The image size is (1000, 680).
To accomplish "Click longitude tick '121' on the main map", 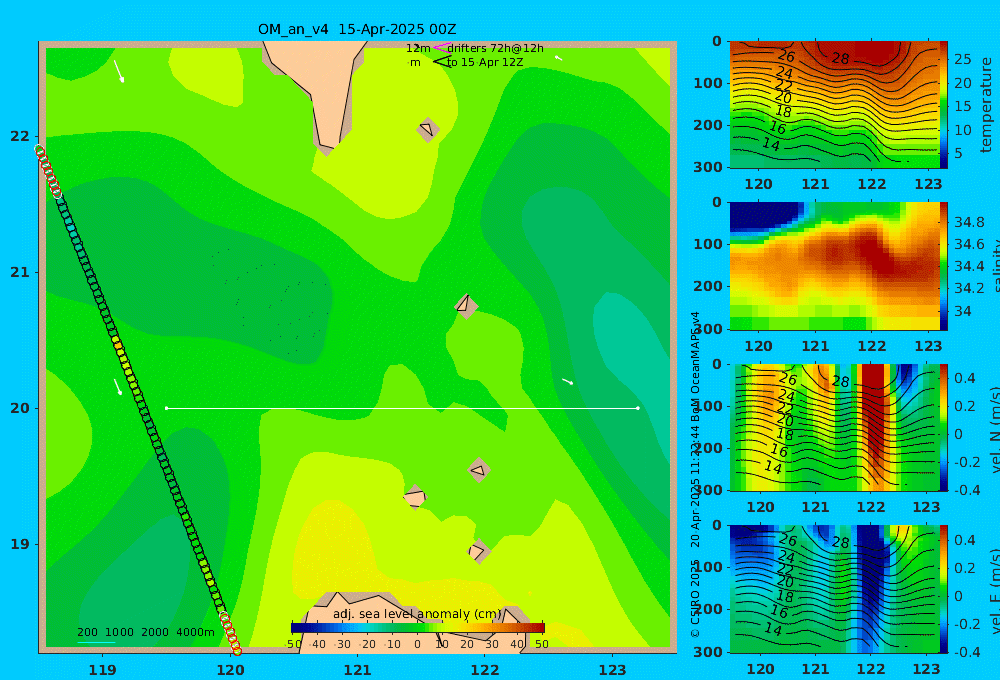I will [357, 670].
